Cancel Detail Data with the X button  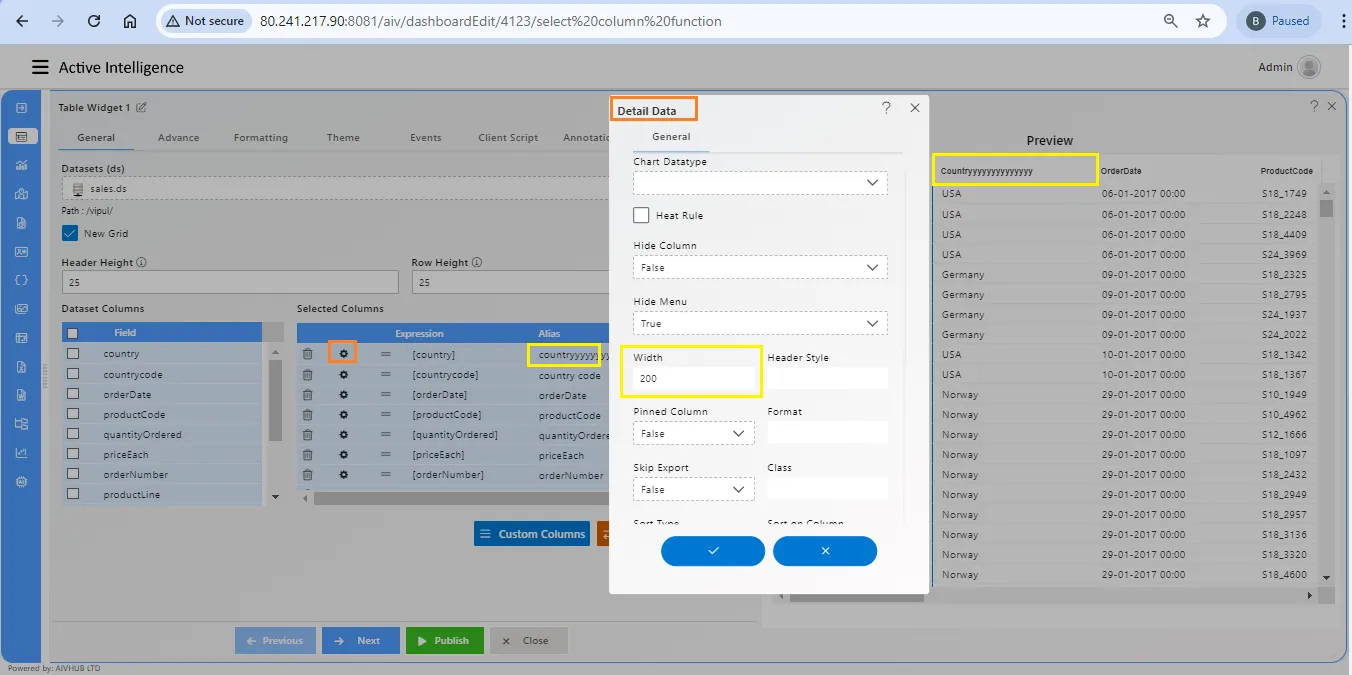(825, 551)
